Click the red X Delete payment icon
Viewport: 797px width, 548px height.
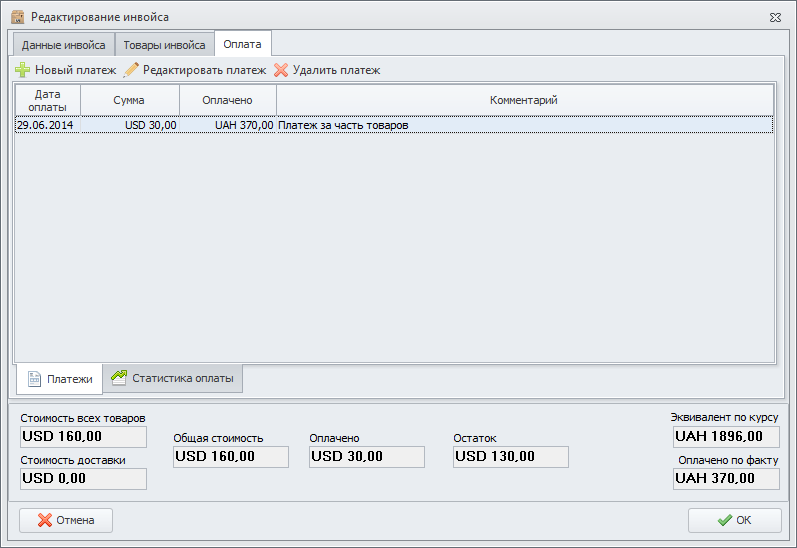pos(281,70)
